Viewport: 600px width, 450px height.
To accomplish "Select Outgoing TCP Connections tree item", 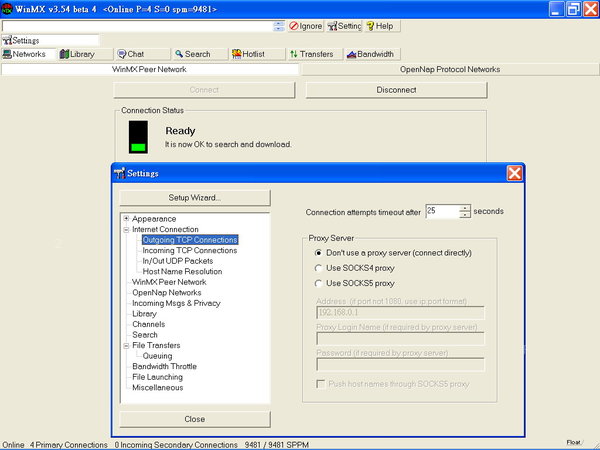I will [190, 240].
